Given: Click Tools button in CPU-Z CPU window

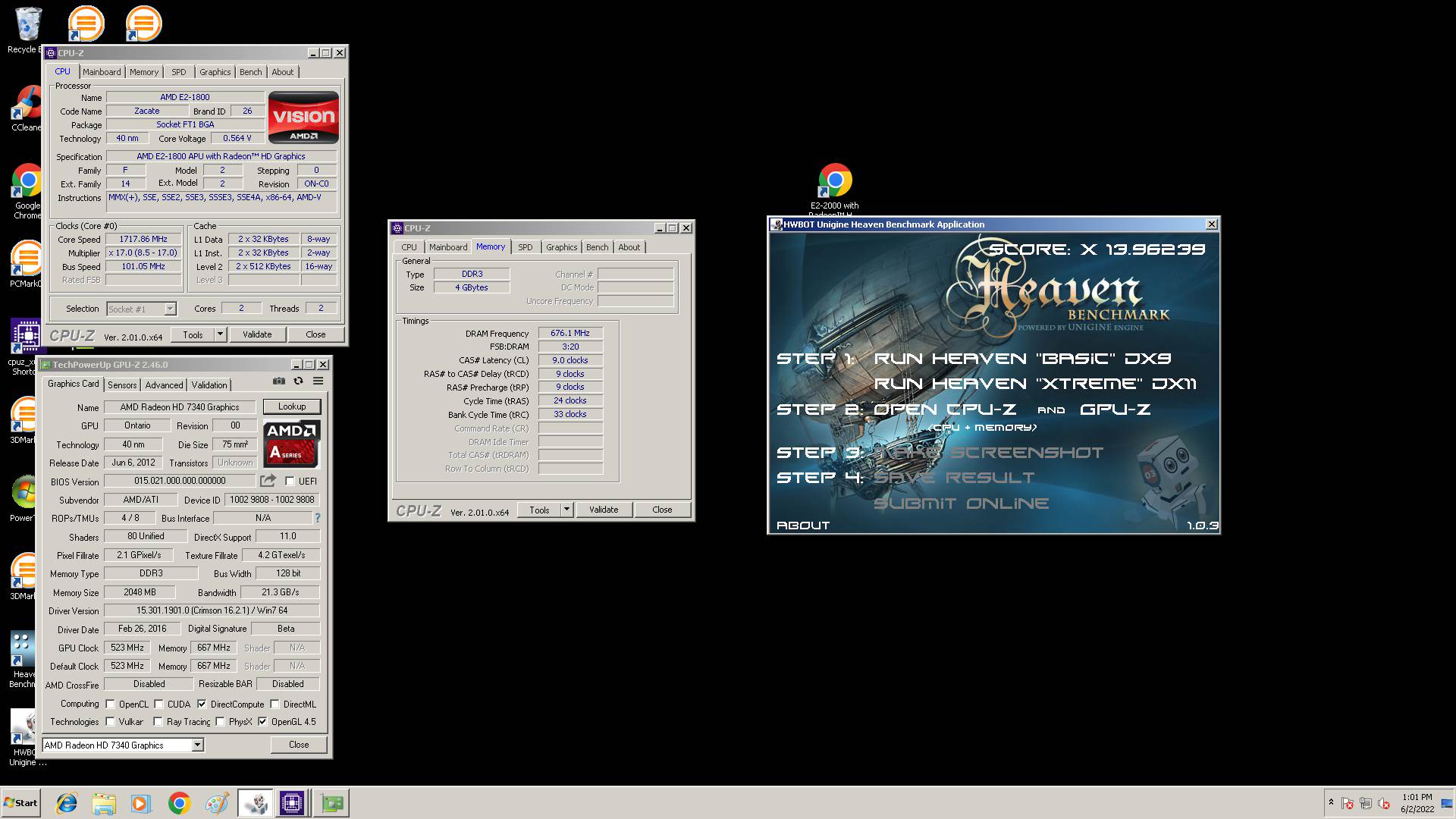Looking at the screenshot, I should [x=193, y=334].
